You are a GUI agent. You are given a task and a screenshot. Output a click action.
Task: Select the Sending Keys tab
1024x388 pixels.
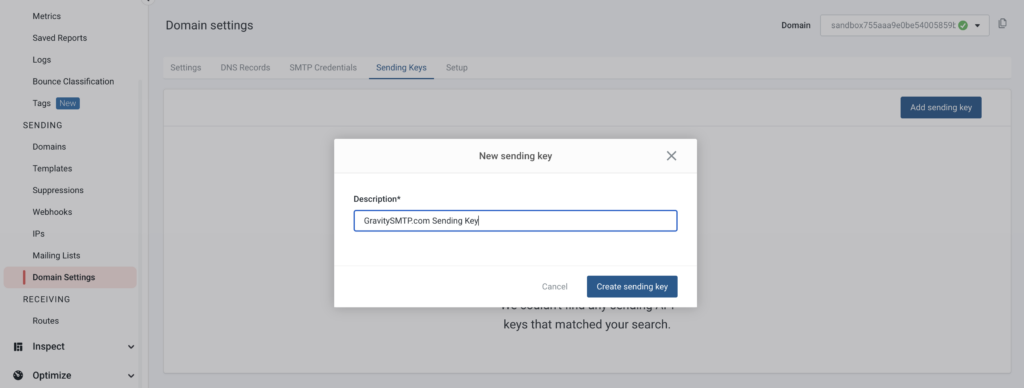click(x=401, y=67)
